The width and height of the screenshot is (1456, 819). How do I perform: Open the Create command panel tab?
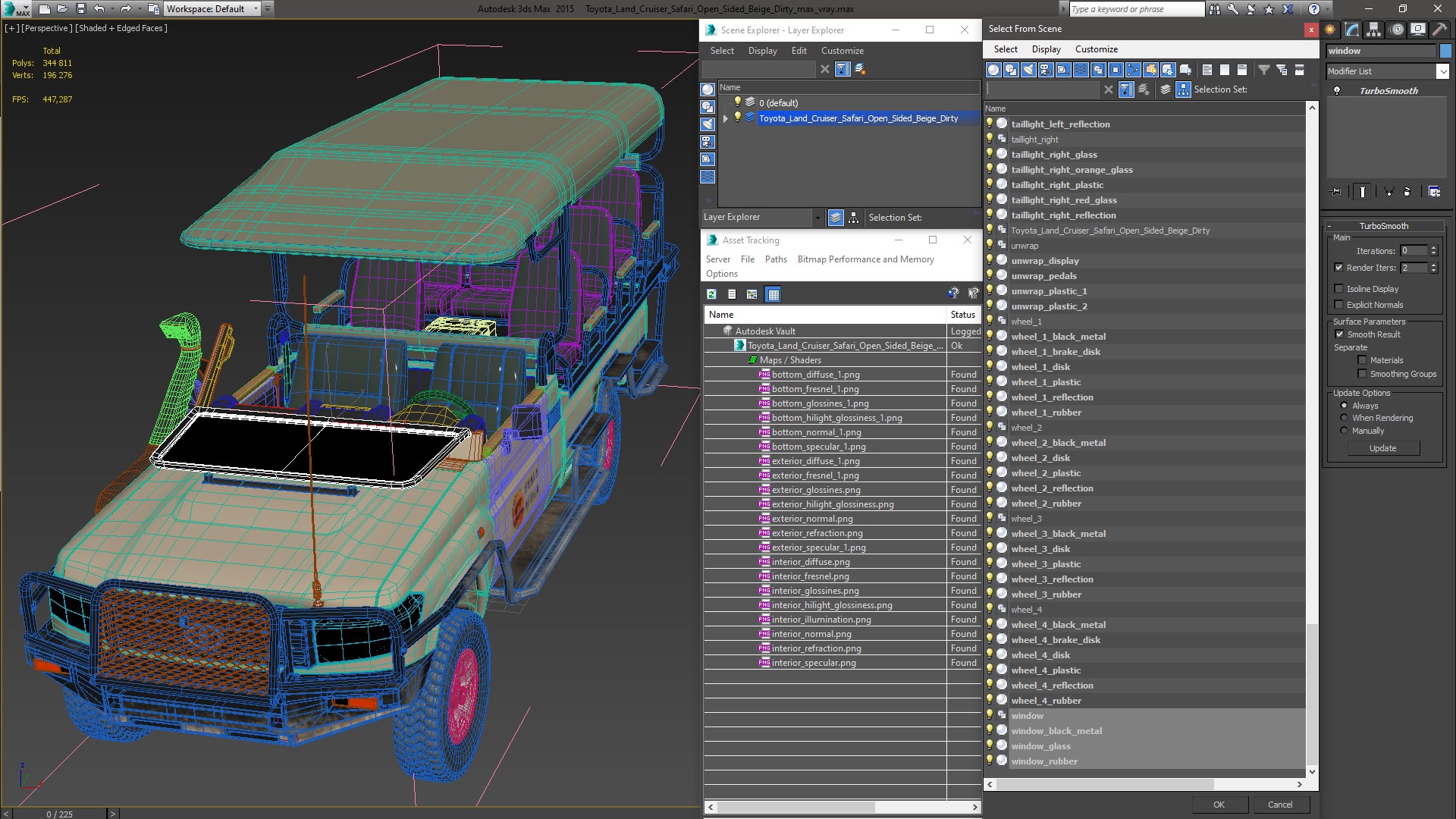pos(1330,30)
